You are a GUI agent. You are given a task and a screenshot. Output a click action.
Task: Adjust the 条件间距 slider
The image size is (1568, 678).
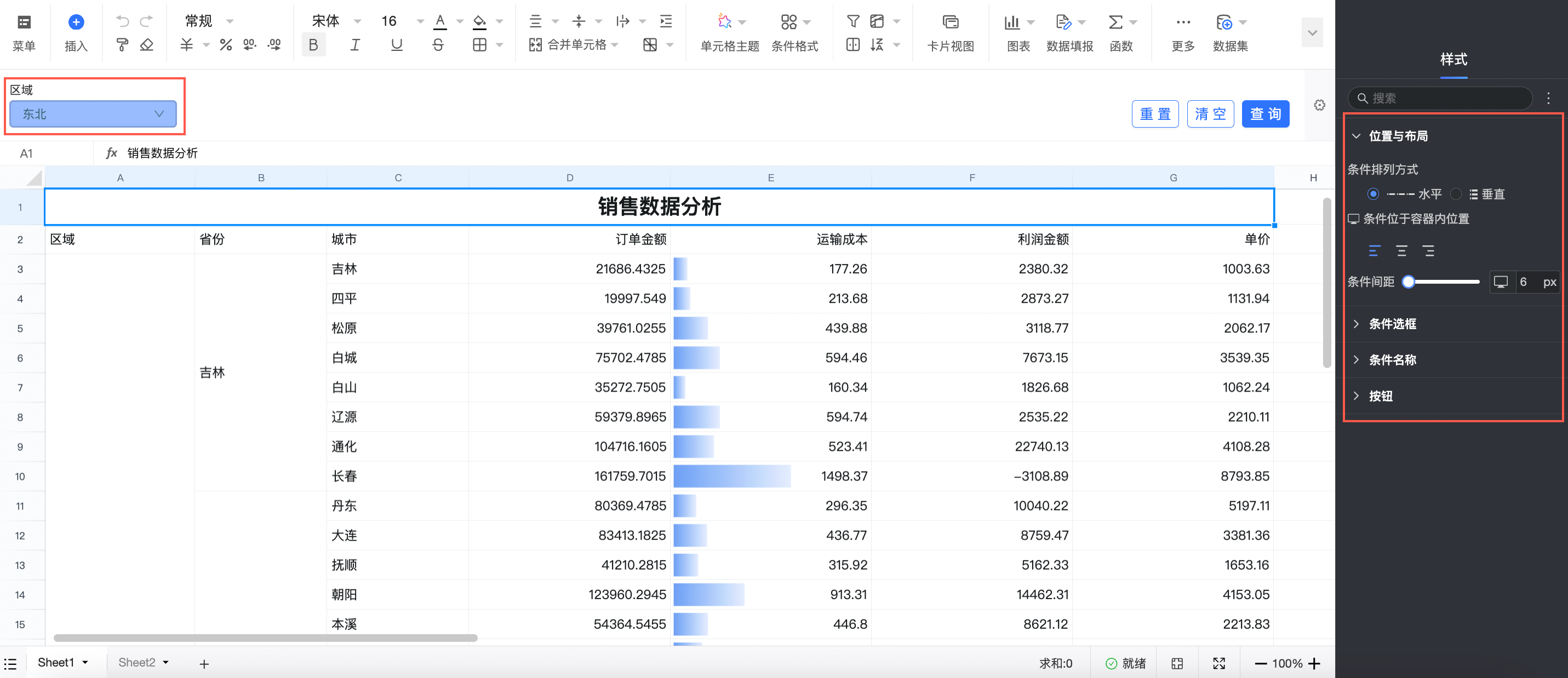pos(1440,282)
